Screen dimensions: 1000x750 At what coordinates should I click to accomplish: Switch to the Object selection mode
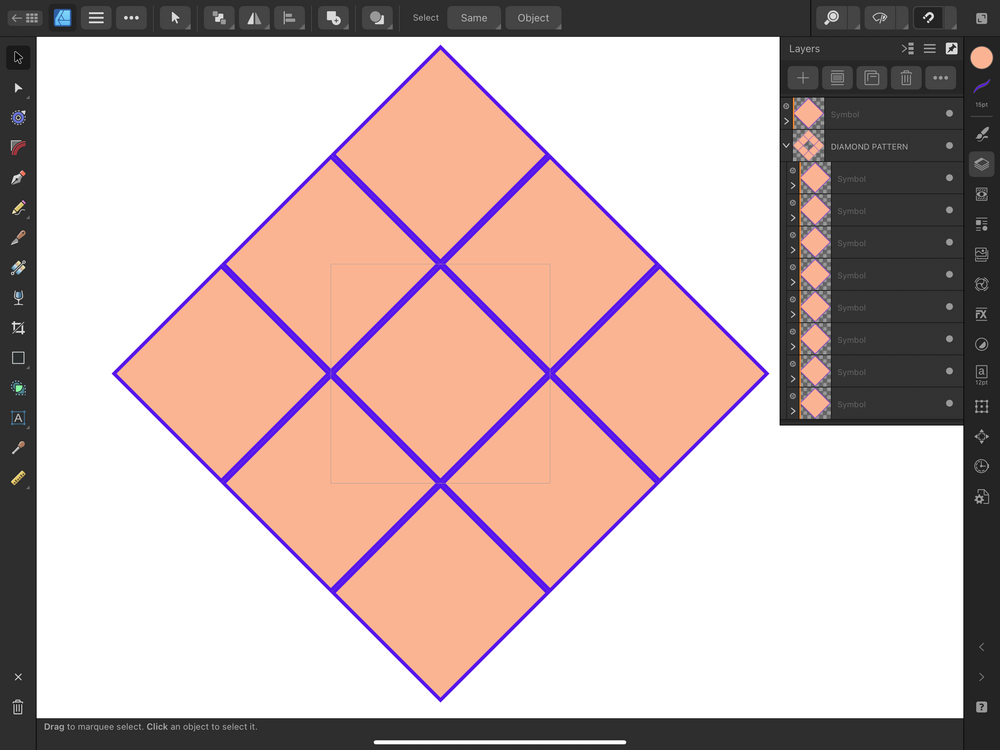(x=533, y=17)
